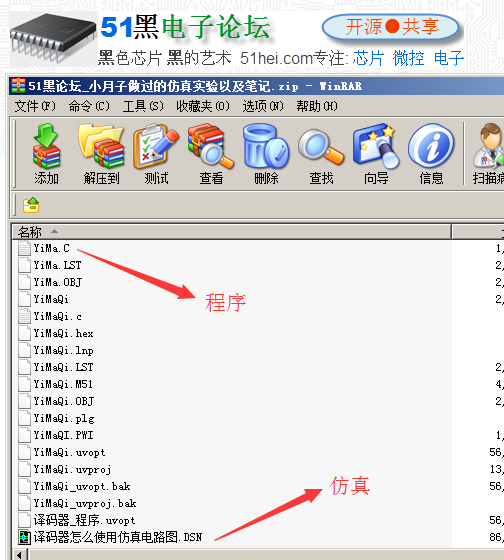504x560 pixels.
Task: Click the 开源共享 banner button
Action: (391, 27)
